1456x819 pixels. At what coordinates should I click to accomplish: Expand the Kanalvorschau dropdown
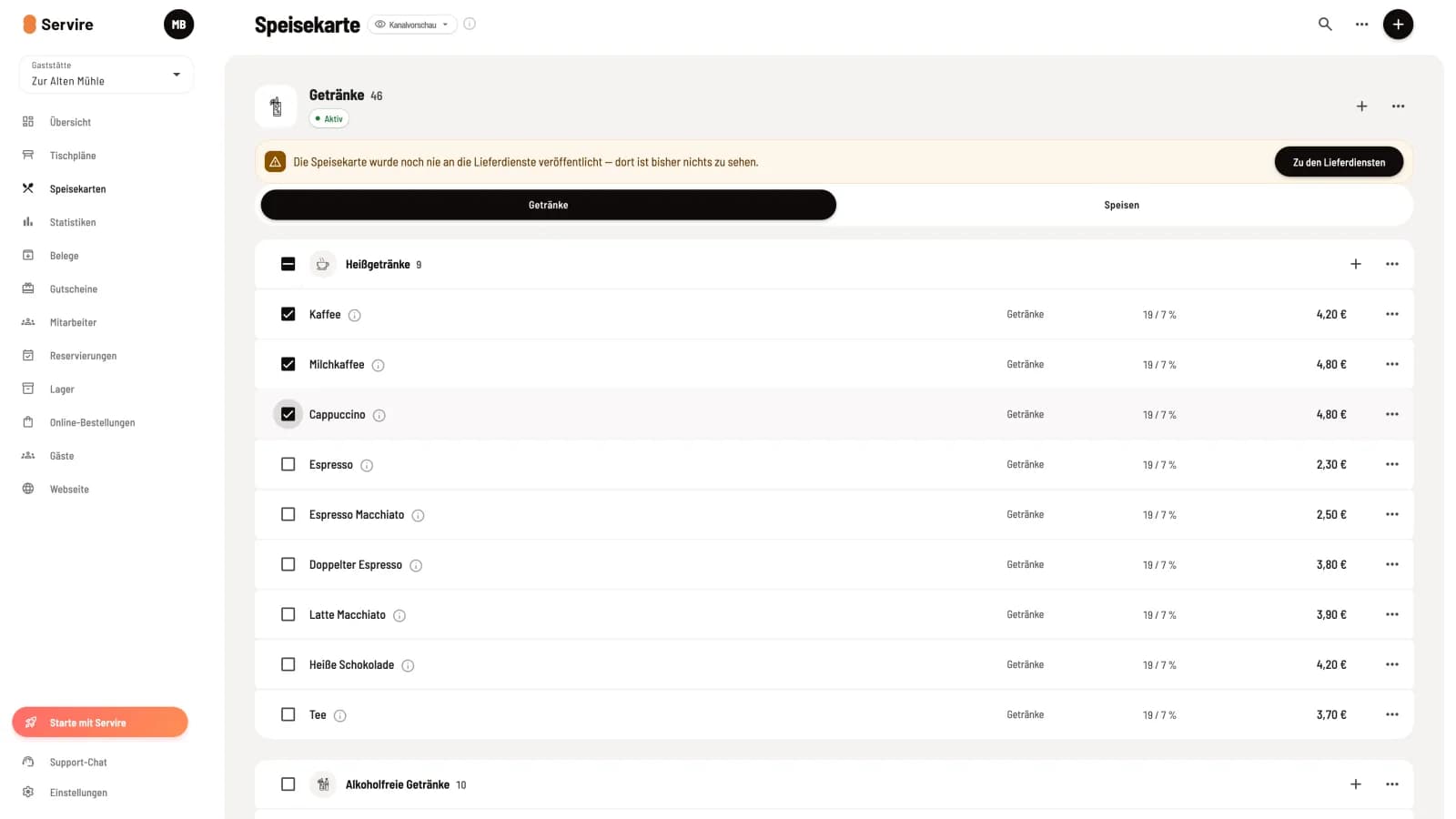[412, 25]
